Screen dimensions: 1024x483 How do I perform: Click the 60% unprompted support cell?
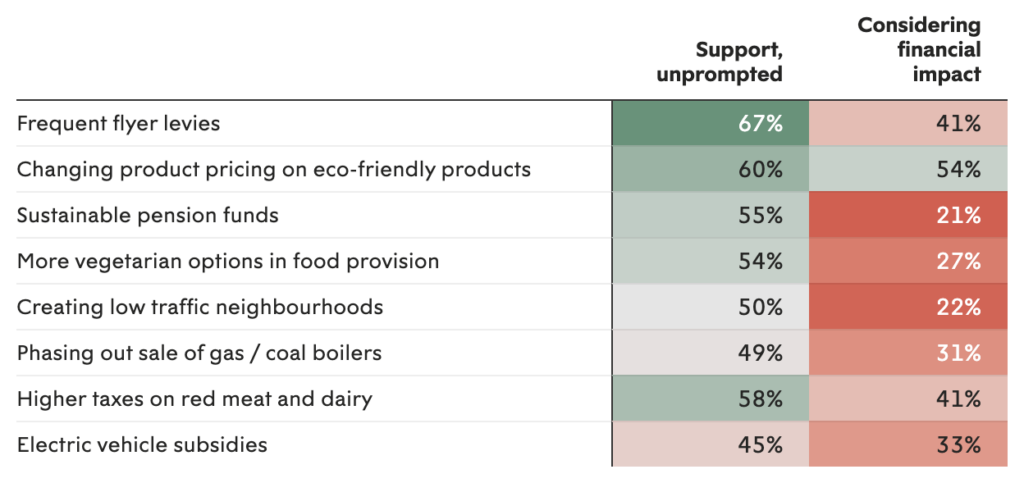click(x=710, y=169)
